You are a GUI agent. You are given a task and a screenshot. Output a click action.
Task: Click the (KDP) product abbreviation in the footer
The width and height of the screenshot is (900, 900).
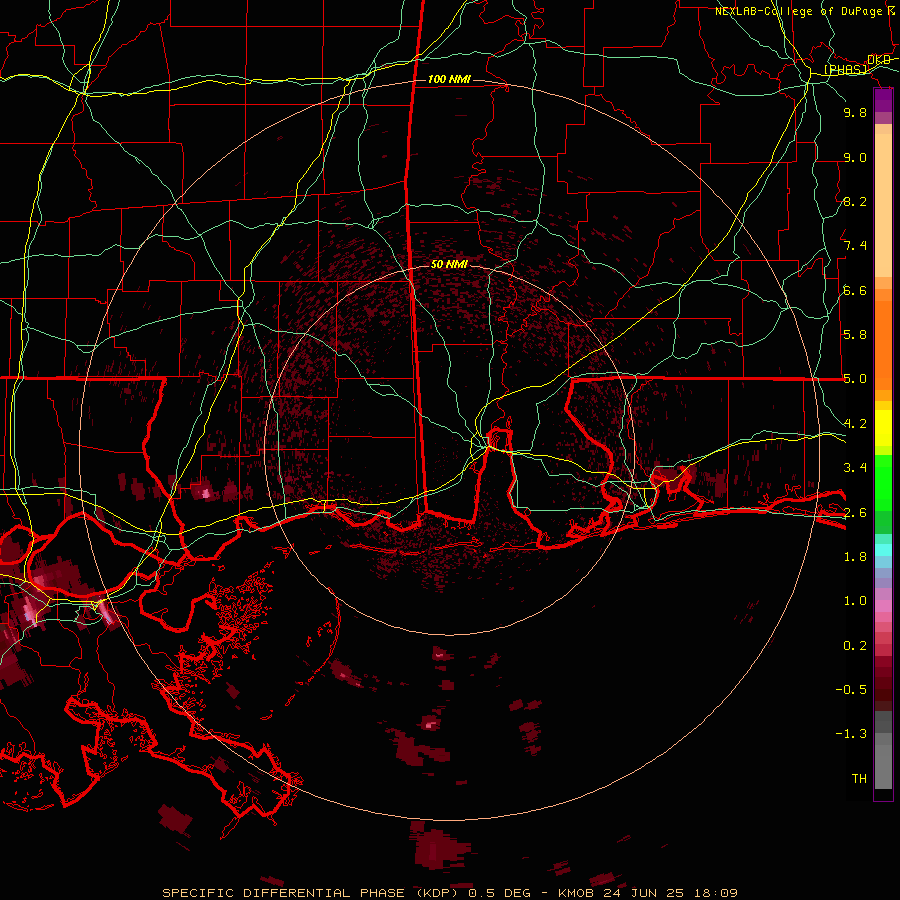coord(437,893)
